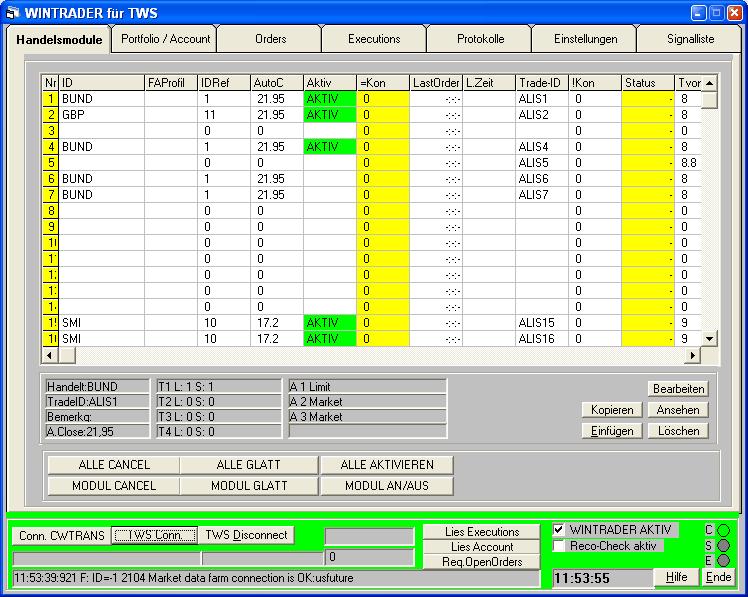Image resolution: width=748 pixels, height=597 pixels.
Task: Switch to the Portfolio / Account tab
Action: 165,39
